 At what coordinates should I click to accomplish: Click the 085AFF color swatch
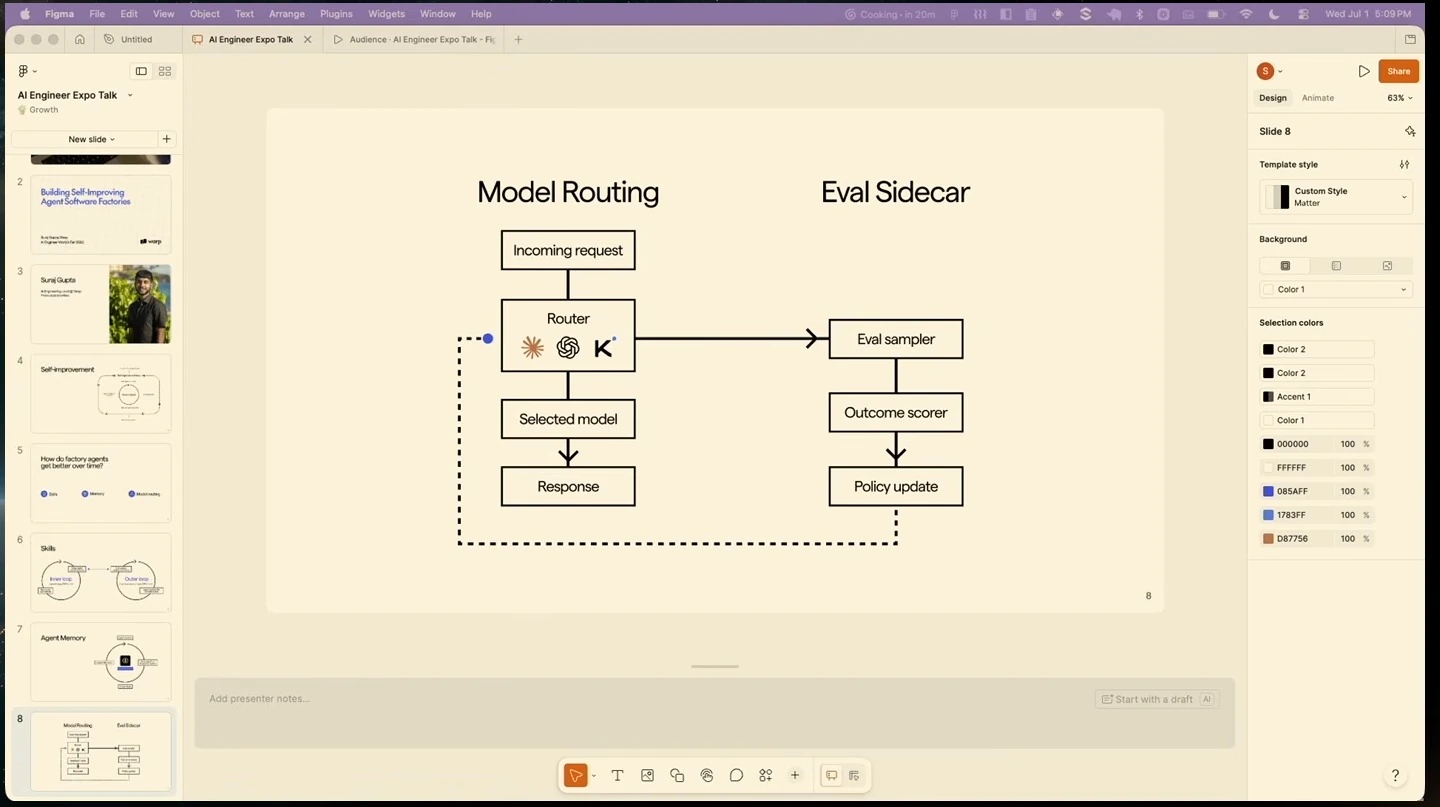click(x=1268, y=491)
